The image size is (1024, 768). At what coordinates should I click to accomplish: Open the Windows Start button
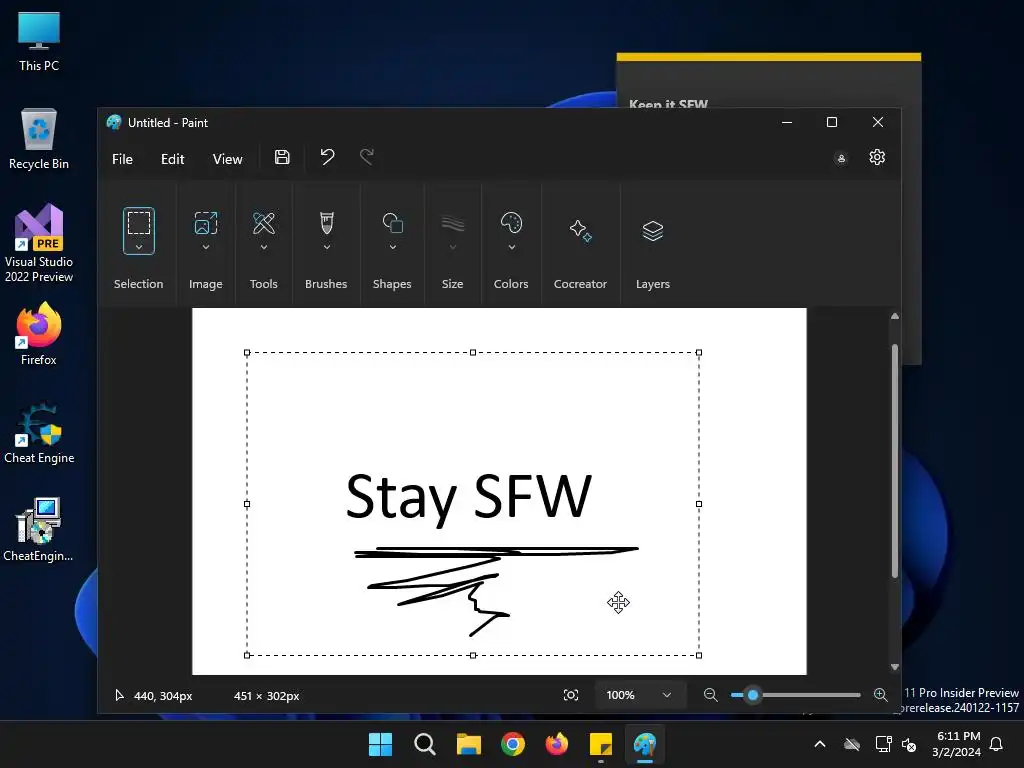click(x=380, y=744)
